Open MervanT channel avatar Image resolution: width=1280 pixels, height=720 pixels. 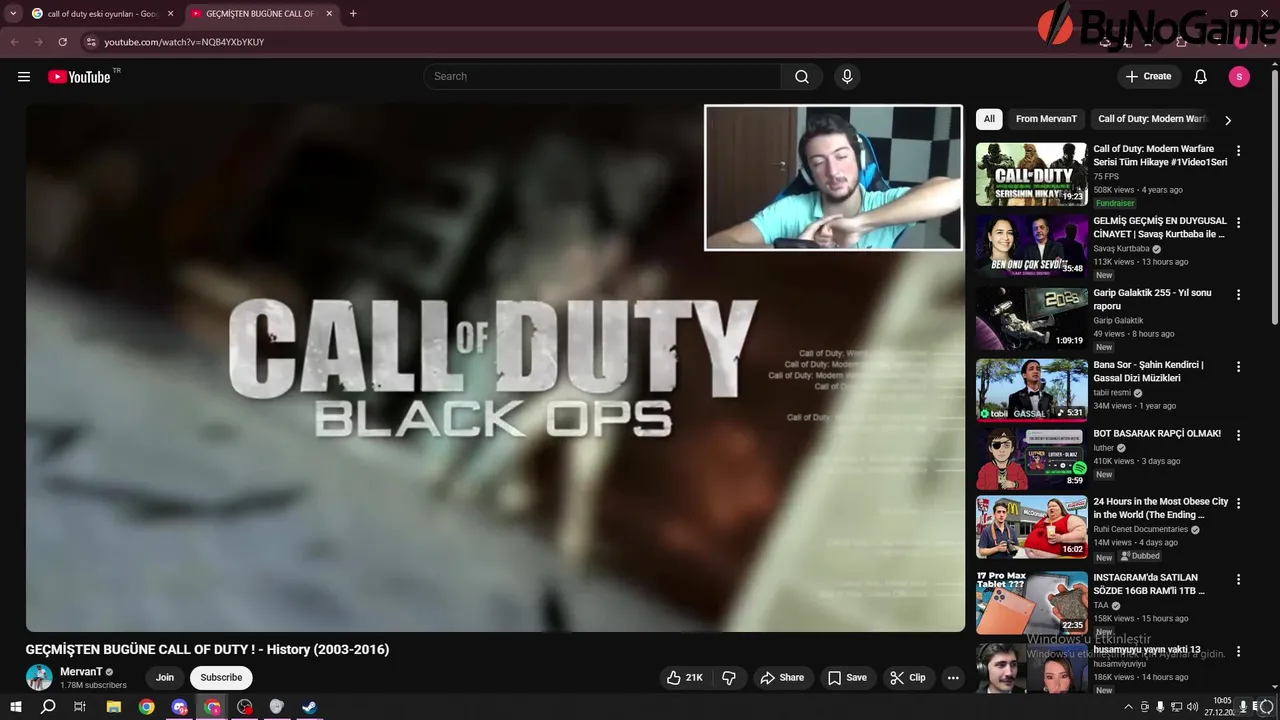tap(39, 677)
